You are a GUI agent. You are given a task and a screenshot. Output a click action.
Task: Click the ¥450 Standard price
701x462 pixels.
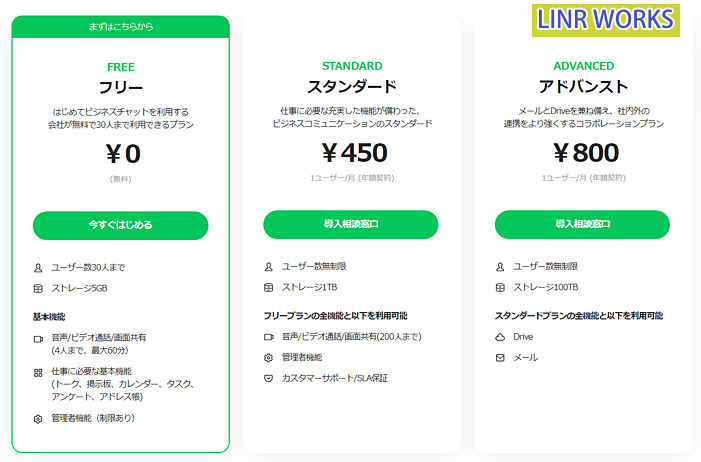[x=354, y=153]
